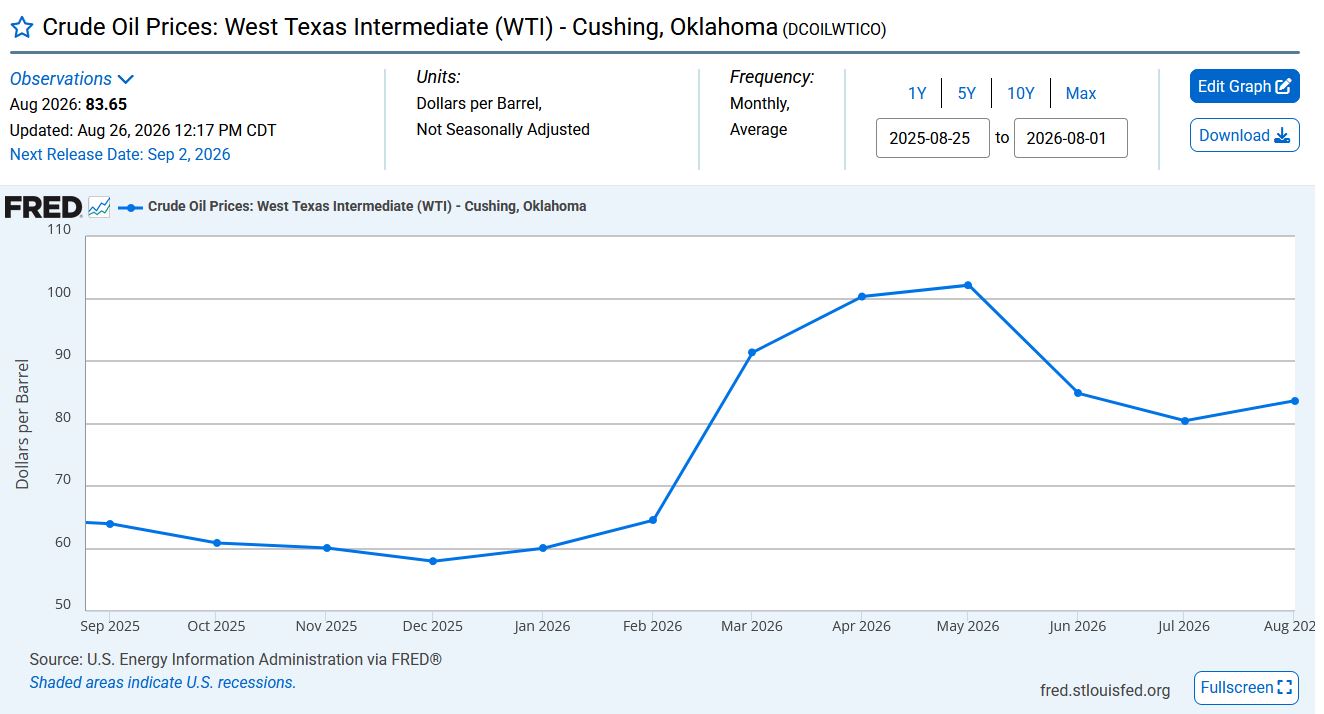Select the Max date range
The width and height of the screenshot is (1324, 714).
coord(1081,93)
